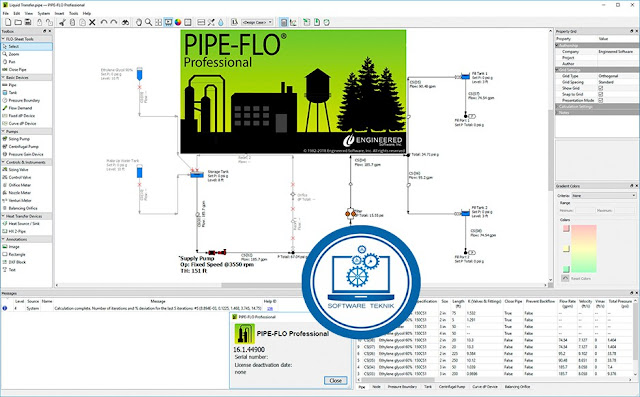Open the Design Case dropdown

(x=257, y=22)
